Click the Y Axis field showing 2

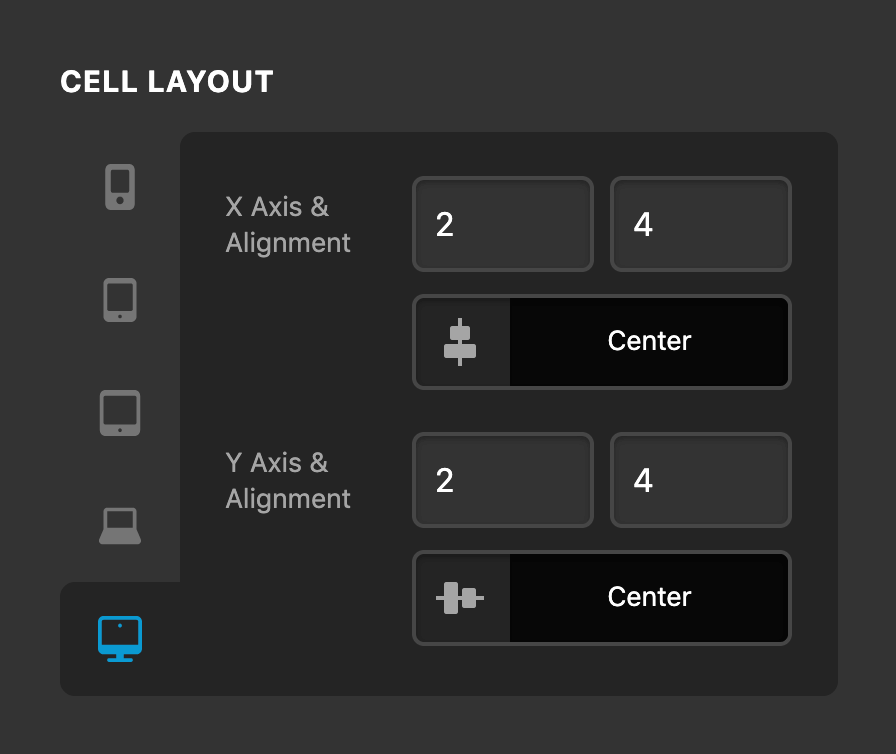point(502,480)
